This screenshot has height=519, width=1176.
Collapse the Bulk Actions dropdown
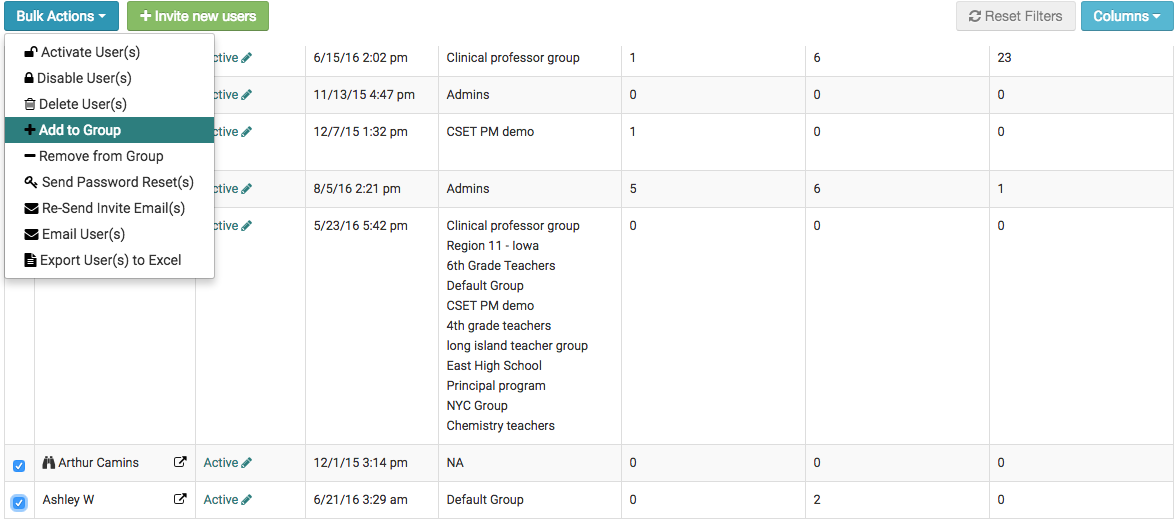tap(61, 16)
